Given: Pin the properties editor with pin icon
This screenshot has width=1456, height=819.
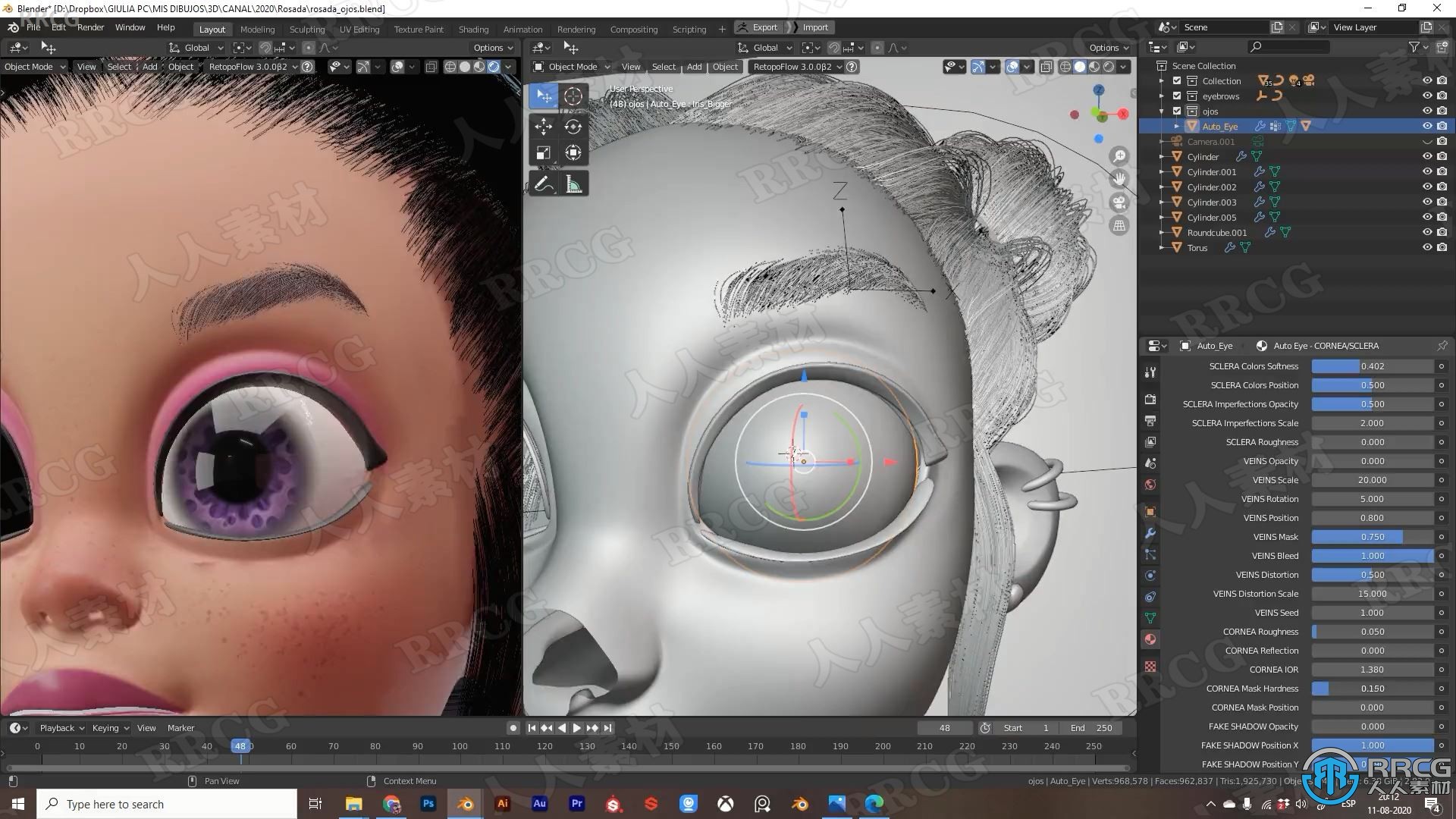Looking at the screenshot, I should 1442,346.
